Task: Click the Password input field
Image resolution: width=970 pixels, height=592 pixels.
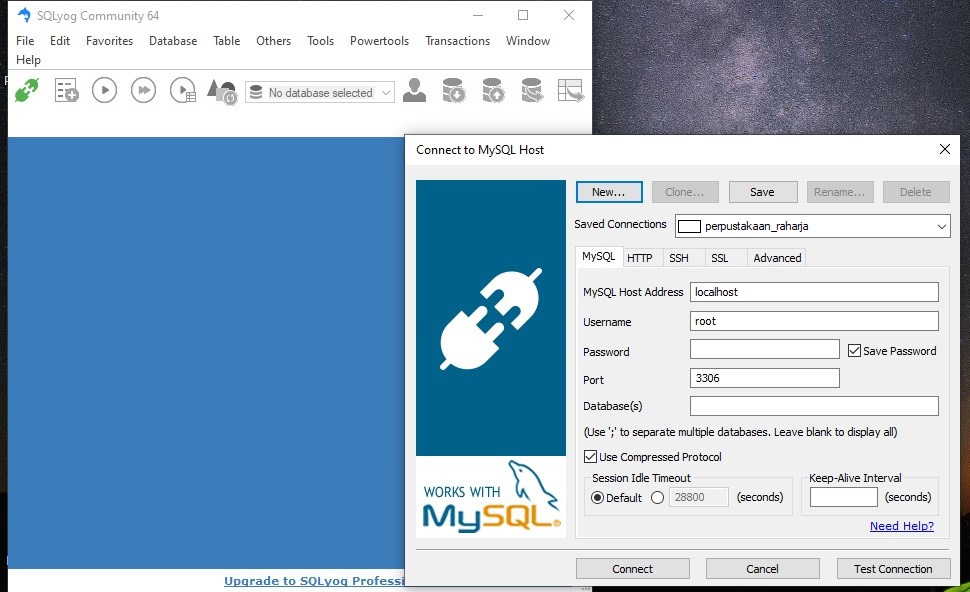Action: point(765,349)
